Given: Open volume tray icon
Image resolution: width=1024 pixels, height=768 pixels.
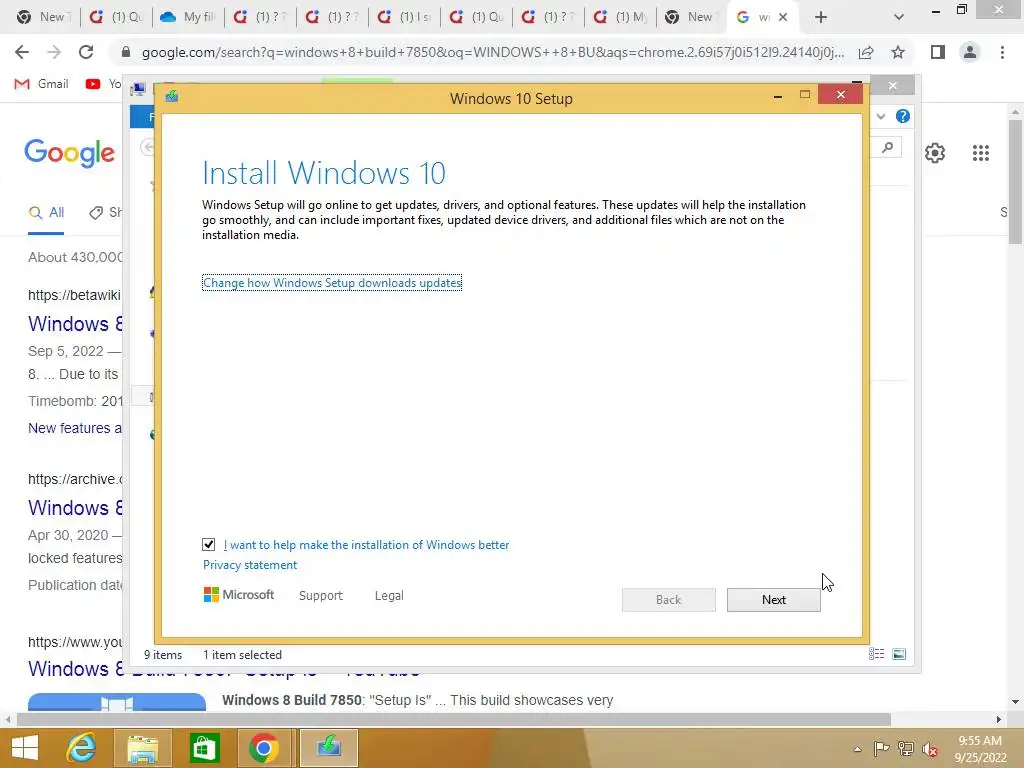Looking at the screenshot, I should 930,749.
